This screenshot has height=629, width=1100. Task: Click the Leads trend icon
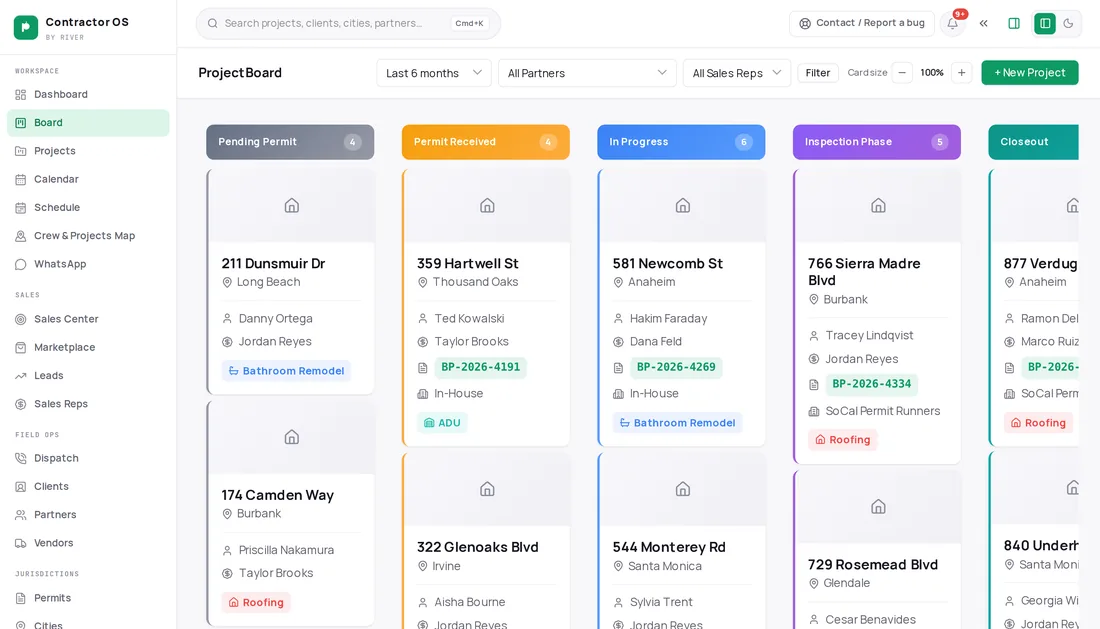[x=21, y=376]
